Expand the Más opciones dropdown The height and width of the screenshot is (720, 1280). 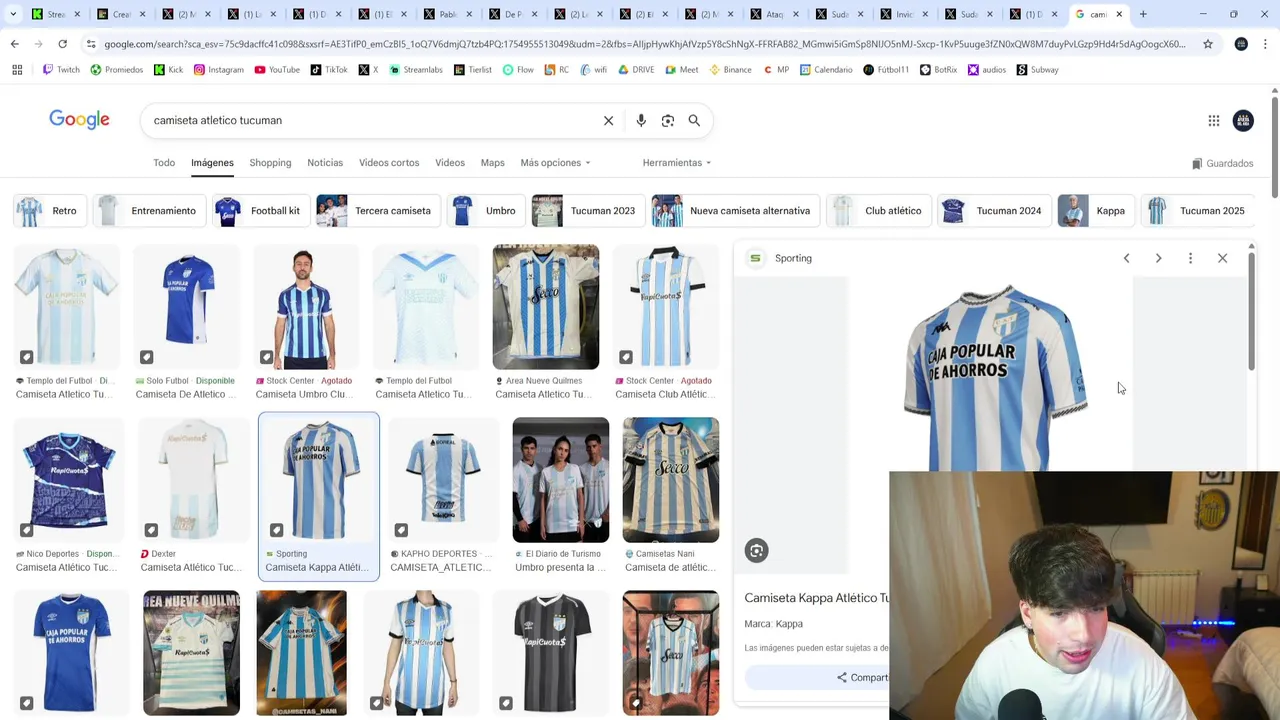click(x=555, y=162)
